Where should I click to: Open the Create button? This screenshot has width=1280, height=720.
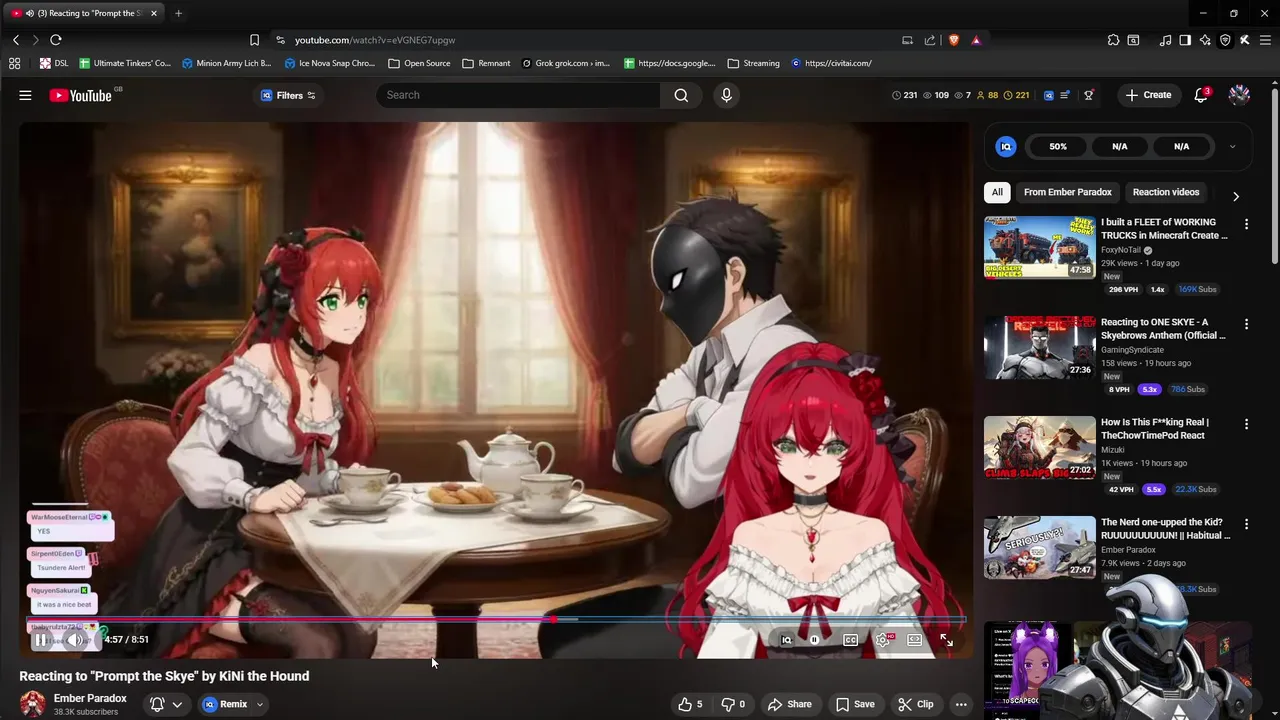[1148, 95]
